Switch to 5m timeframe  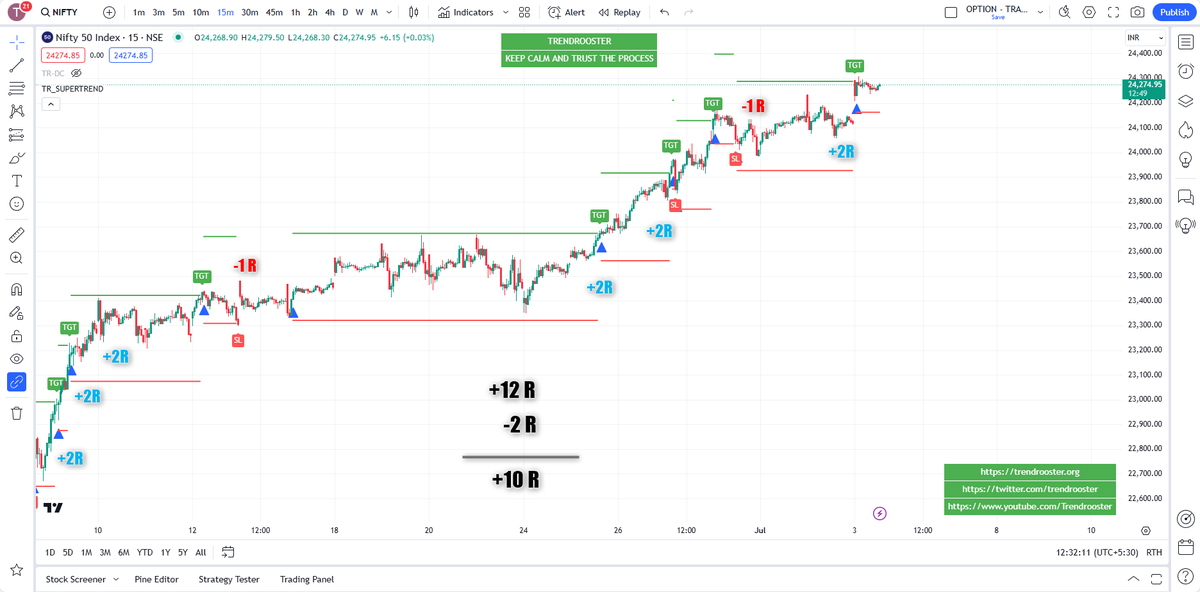[178, 12]
